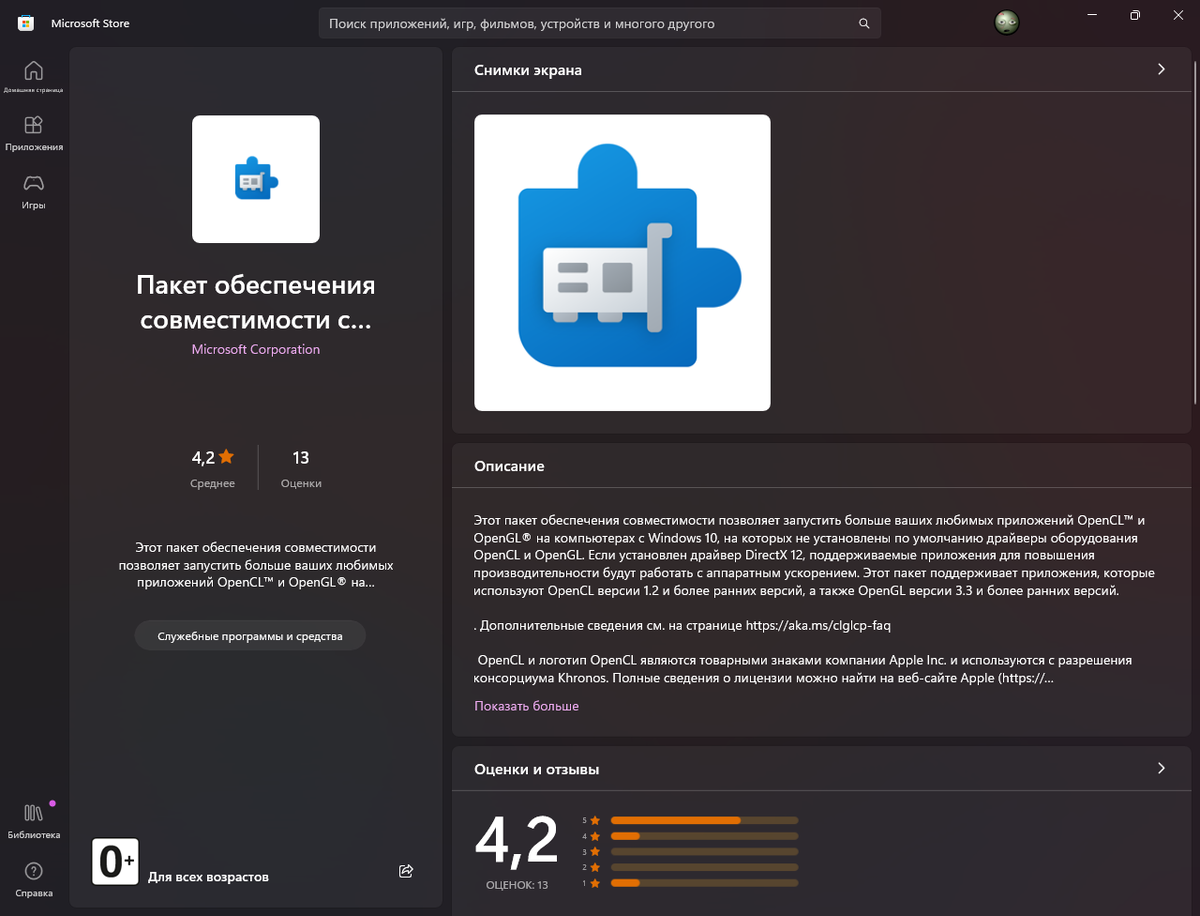The width and height of the screenshot is (1200, 916).
Task: Click the Для всех возрастов label
Action: (208, 877)
